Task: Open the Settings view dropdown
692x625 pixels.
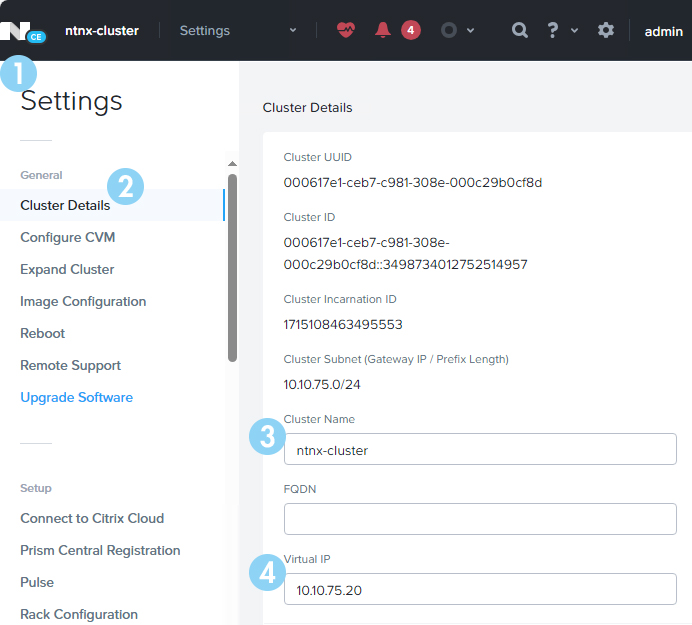Action: (238, 30)
